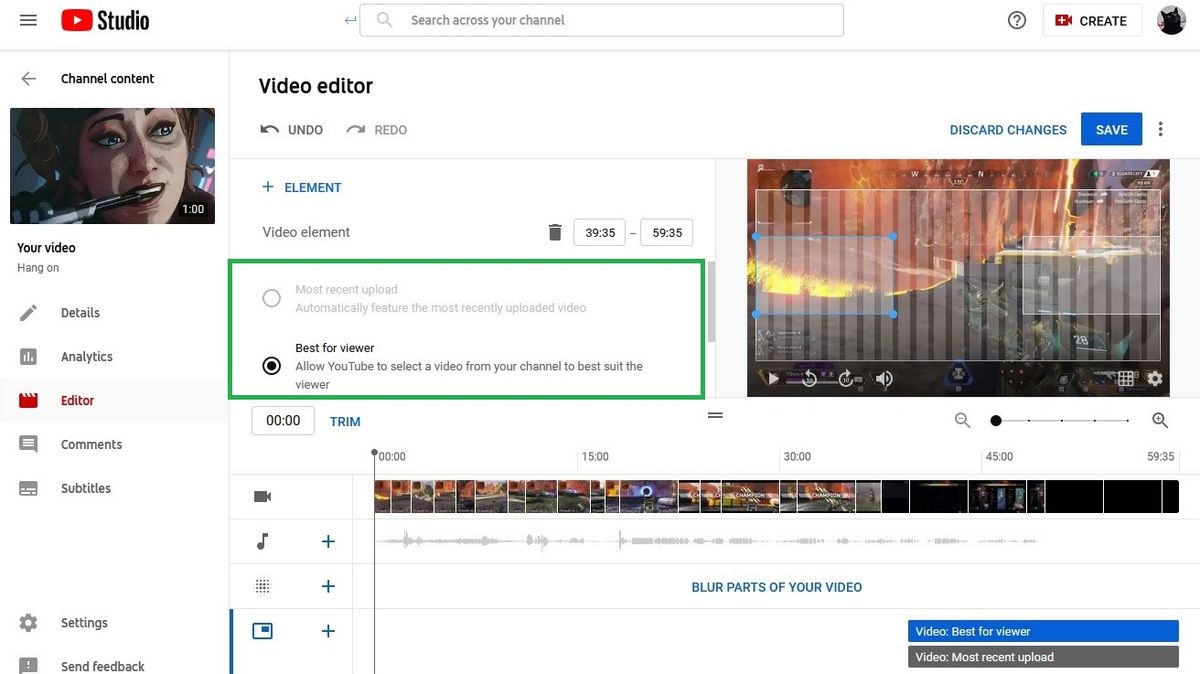The image size is (1200, 674).
Task: Click the search across your channel field
Action: [x=601, y=20]
